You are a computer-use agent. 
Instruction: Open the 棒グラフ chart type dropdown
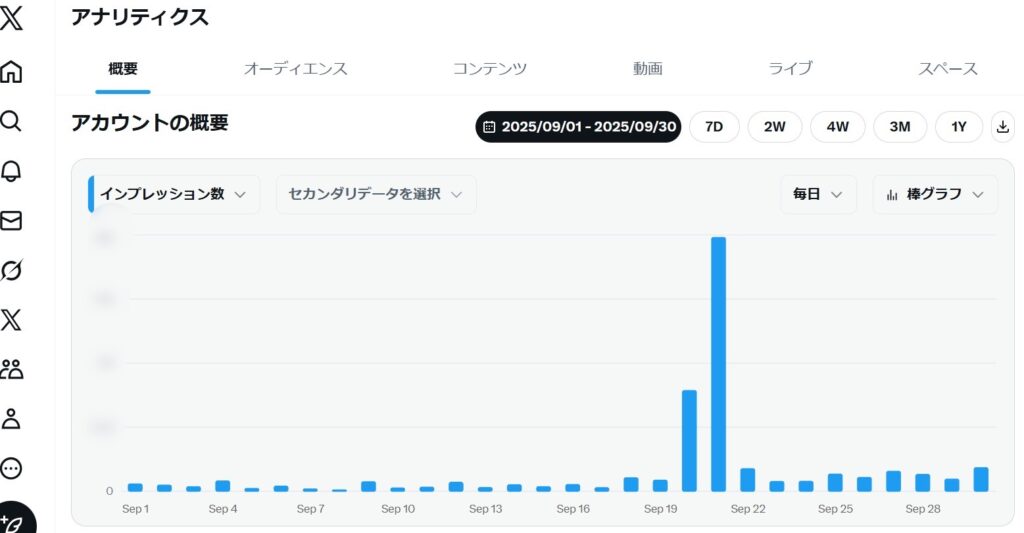[935, 194]
